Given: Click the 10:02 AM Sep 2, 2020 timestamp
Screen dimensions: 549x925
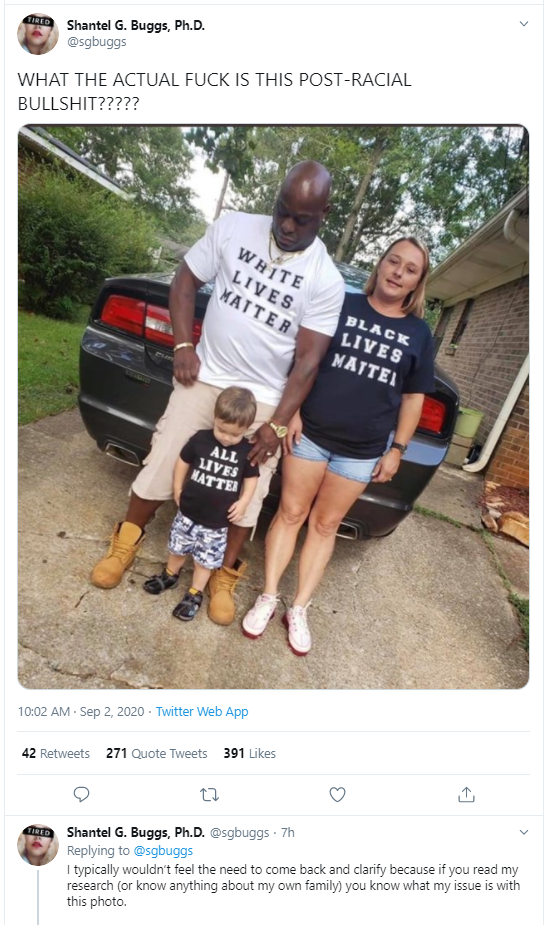Looking at the screenshot, I should [x=81, y=711].
